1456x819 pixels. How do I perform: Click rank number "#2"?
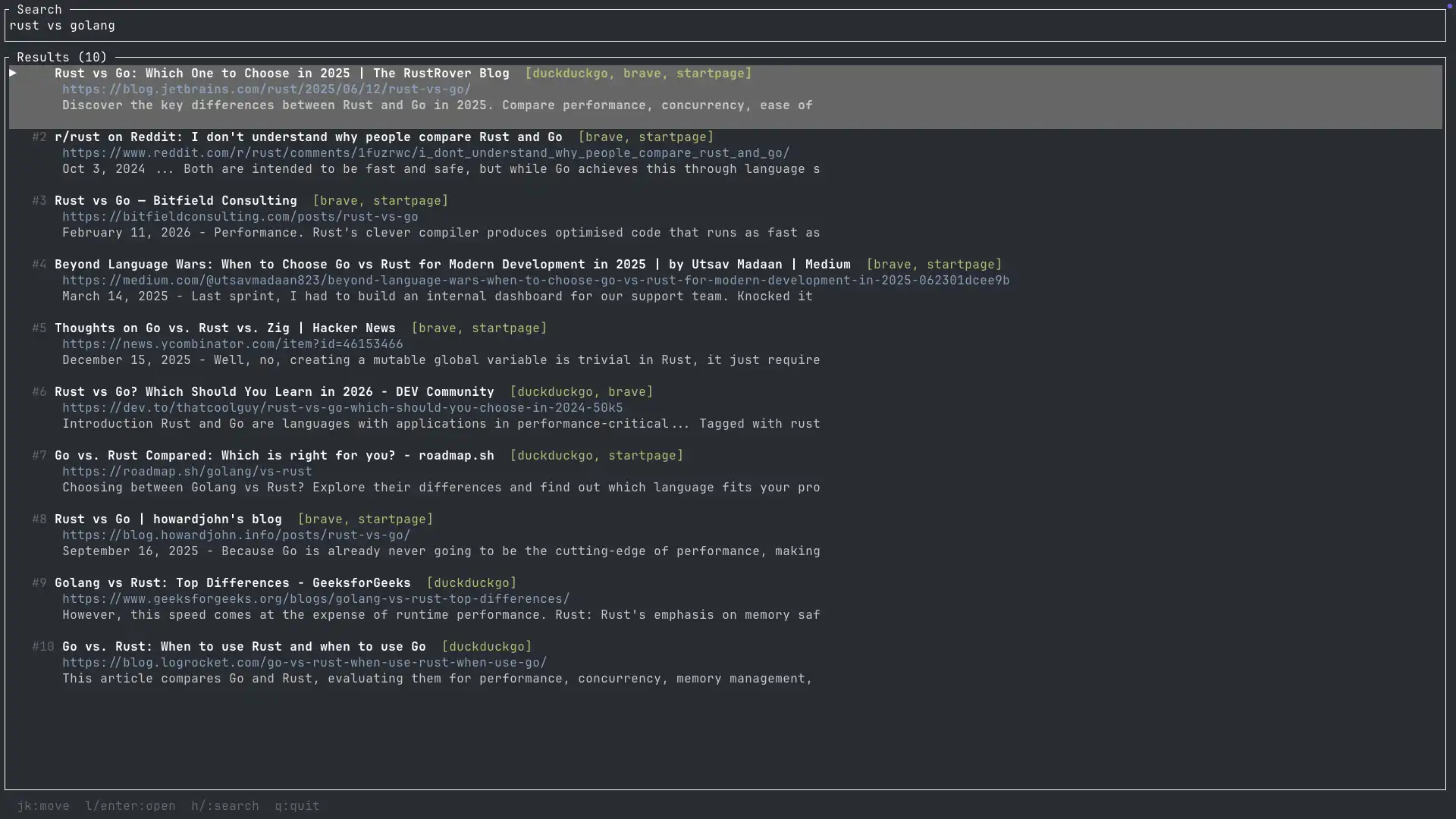(39, 137)
